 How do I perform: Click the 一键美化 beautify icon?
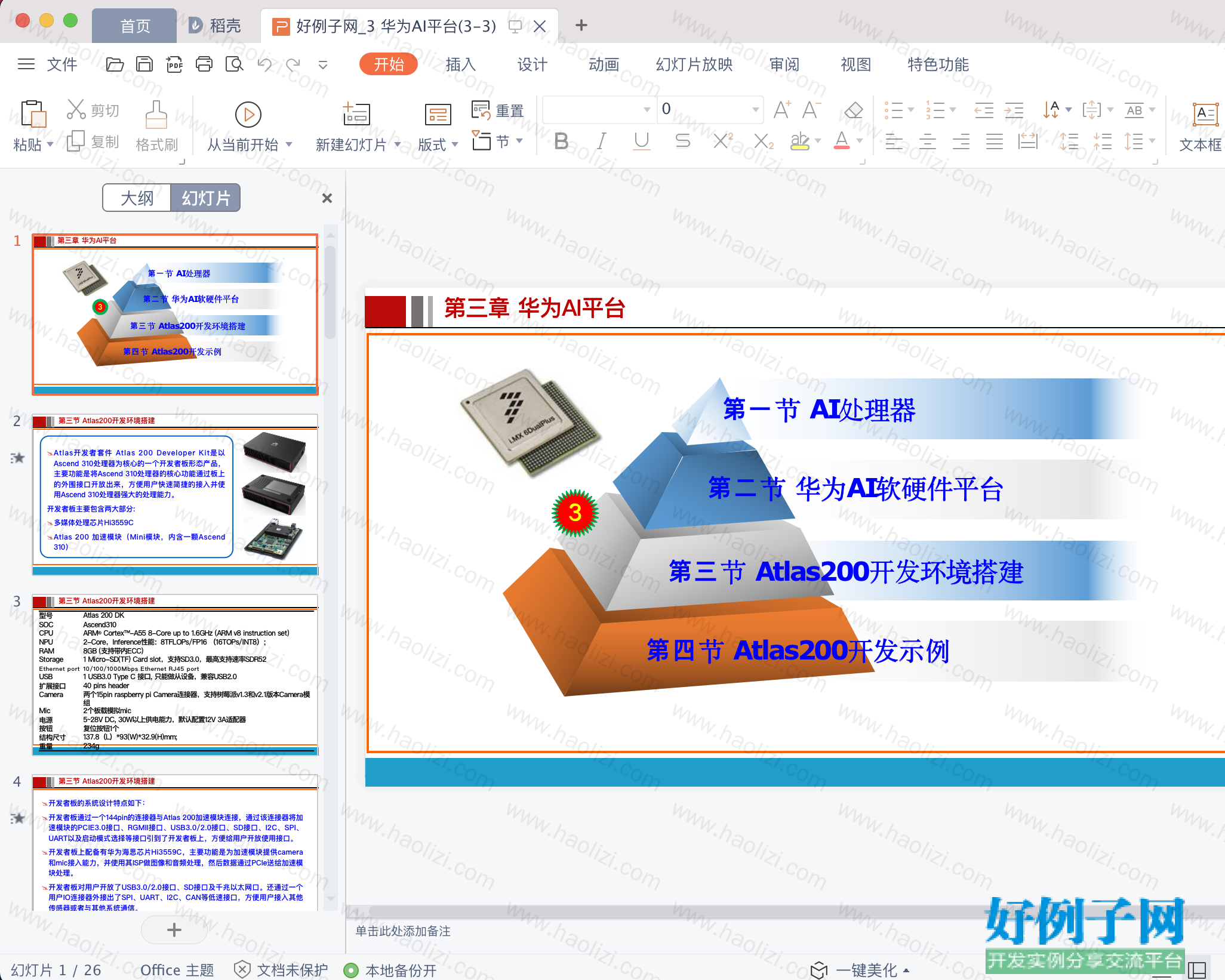click(819, 970)
